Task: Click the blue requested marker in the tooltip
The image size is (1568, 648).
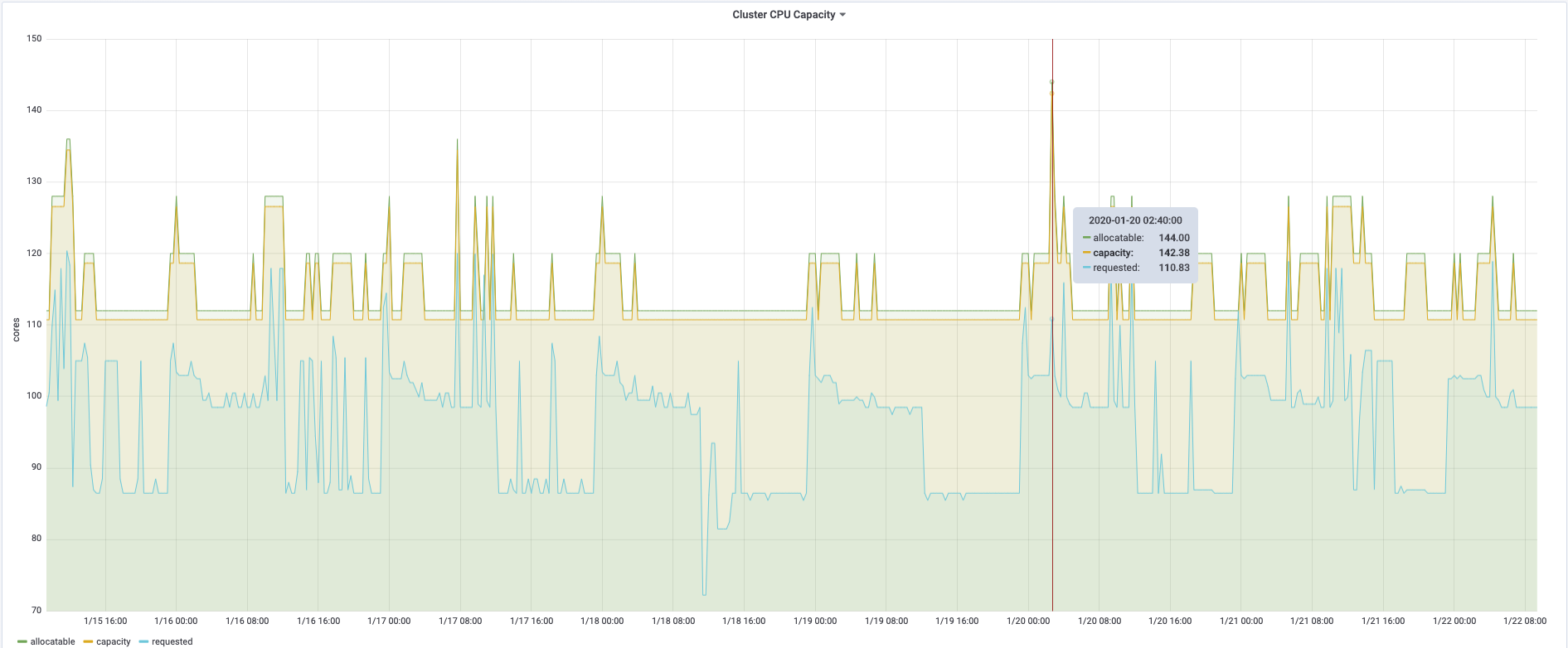Action: pyautogui.click(x=1086, y=268)
